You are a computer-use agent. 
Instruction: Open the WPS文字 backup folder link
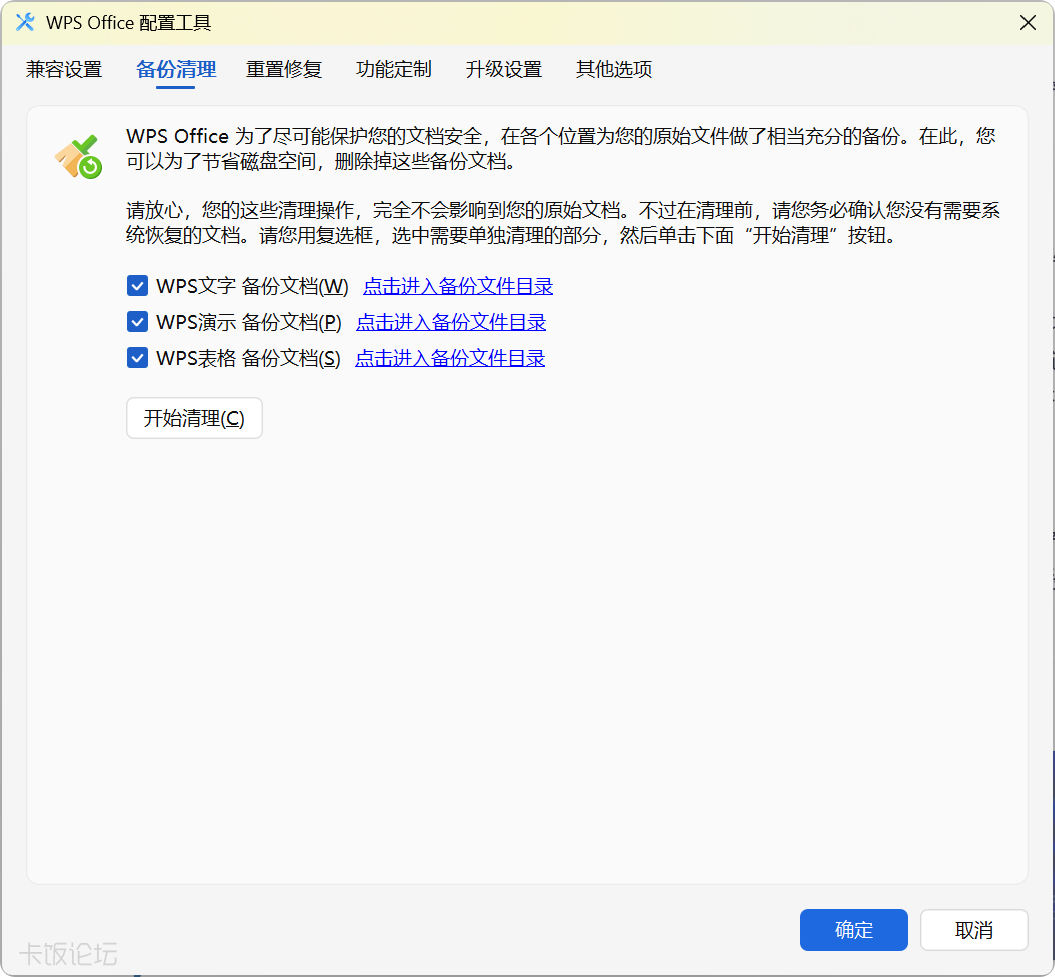[458, 286]
